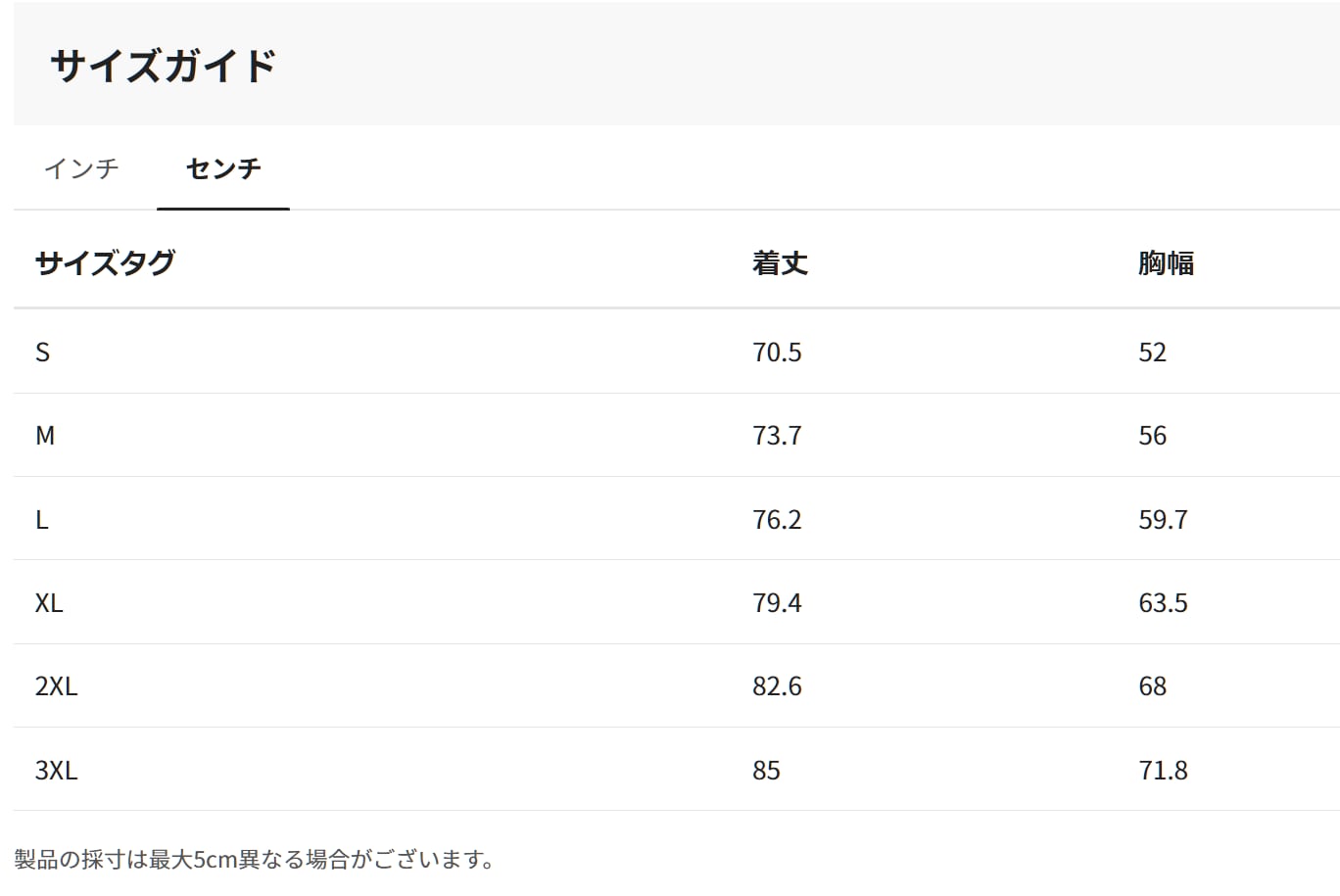Viewport: 1340px width, 896px height.
Task: Select the XL size row label
Action: 49,603
